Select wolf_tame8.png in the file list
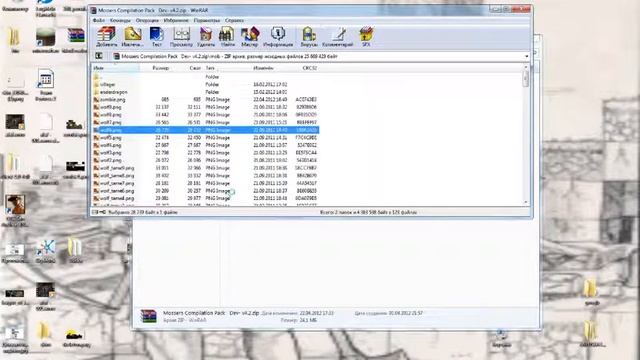The height and width of the screenshot is (360, 640). 205,176
